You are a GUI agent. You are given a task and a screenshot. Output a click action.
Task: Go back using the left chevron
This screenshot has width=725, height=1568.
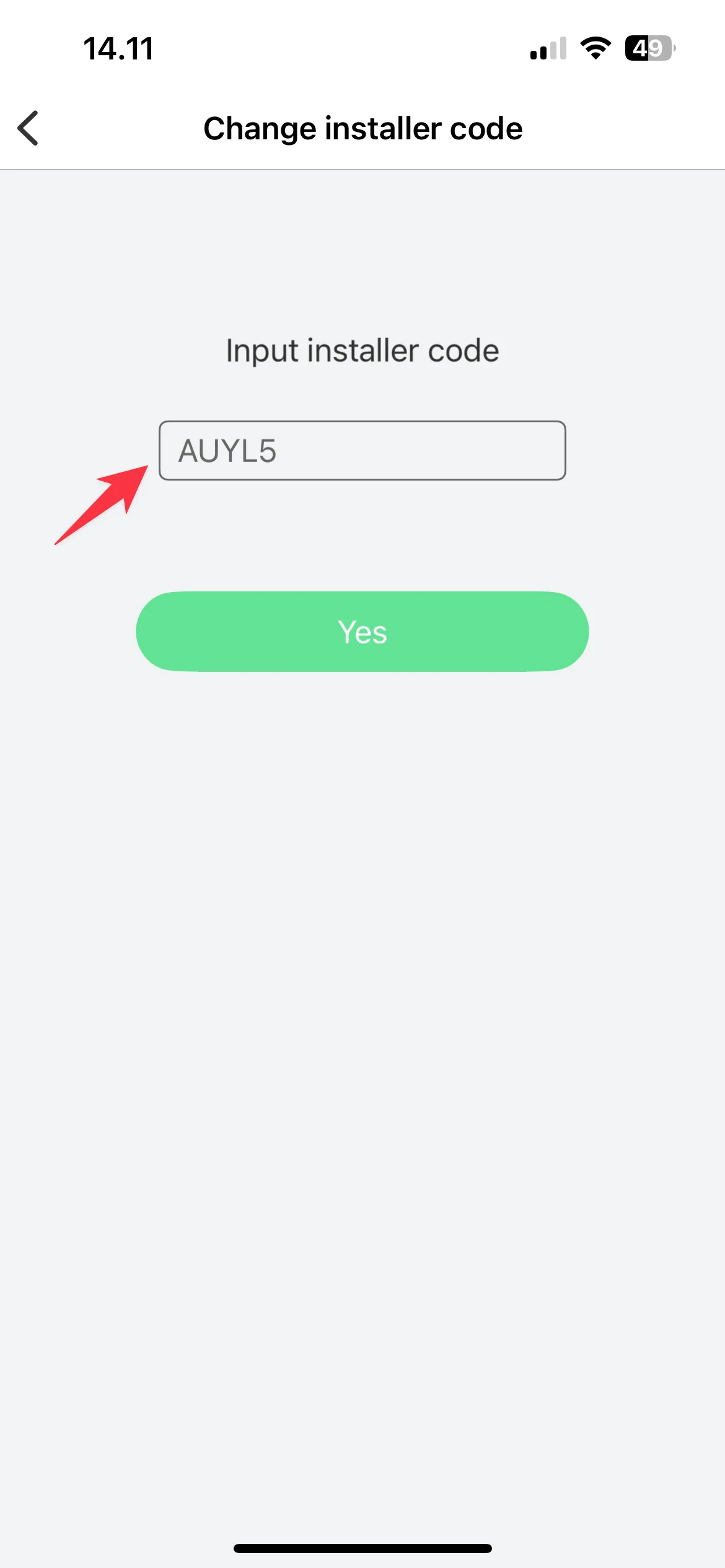click(28, 128)
